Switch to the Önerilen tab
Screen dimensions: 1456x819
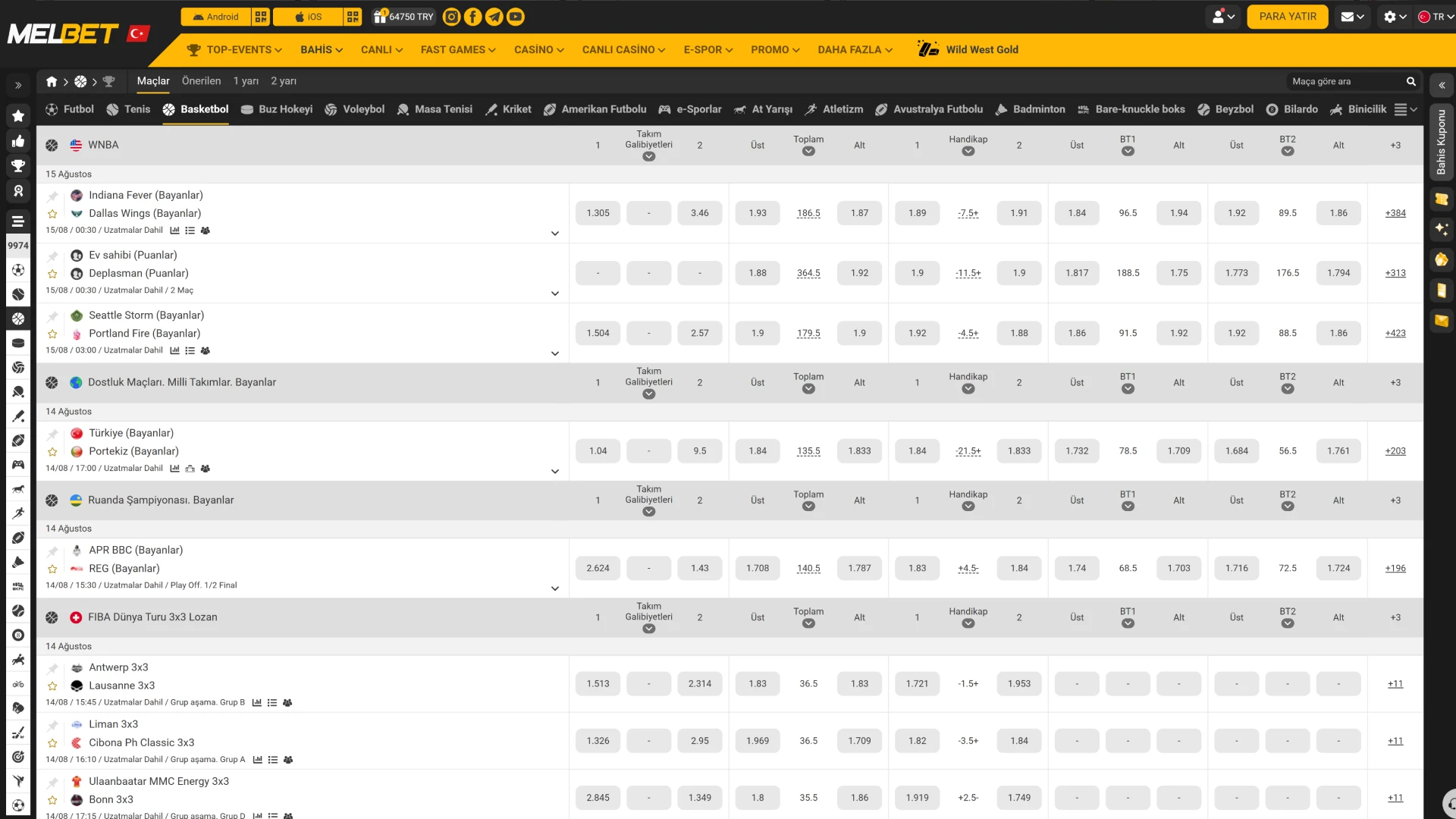(202, 81)
